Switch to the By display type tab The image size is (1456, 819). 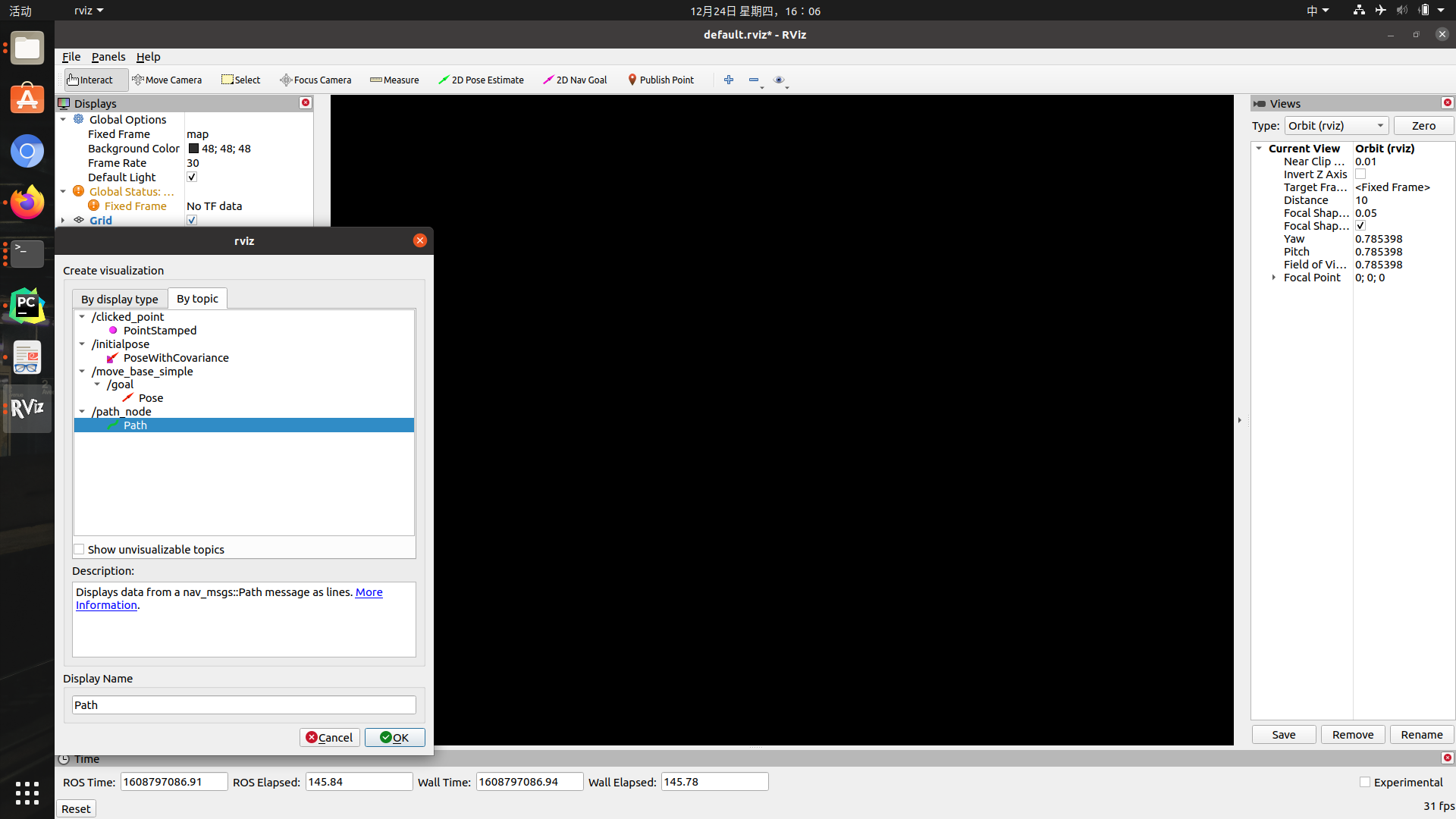[120, 299]
